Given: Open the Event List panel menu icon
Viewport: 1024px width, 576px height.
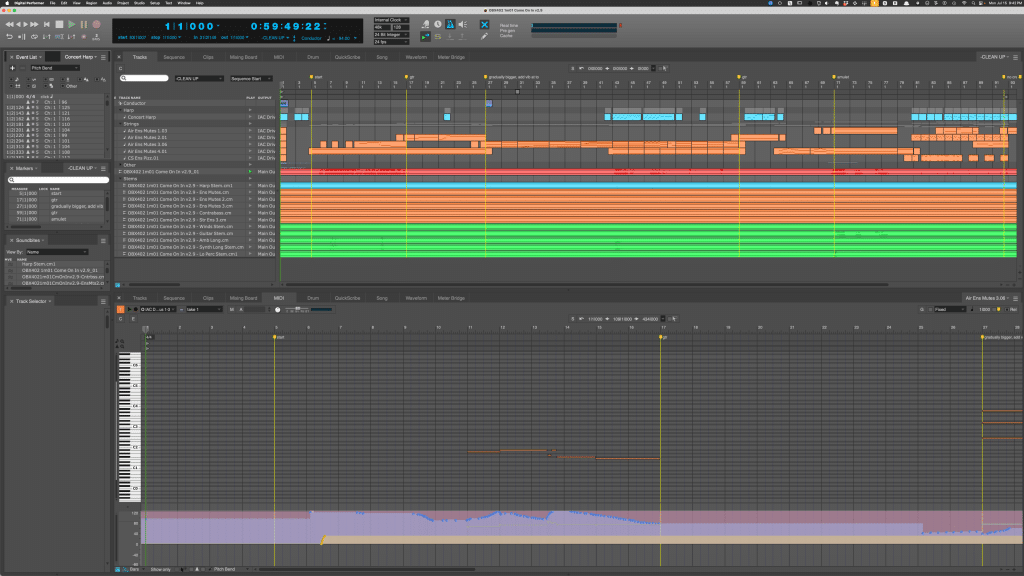Looking at the screenshot, I should point(104,57).
